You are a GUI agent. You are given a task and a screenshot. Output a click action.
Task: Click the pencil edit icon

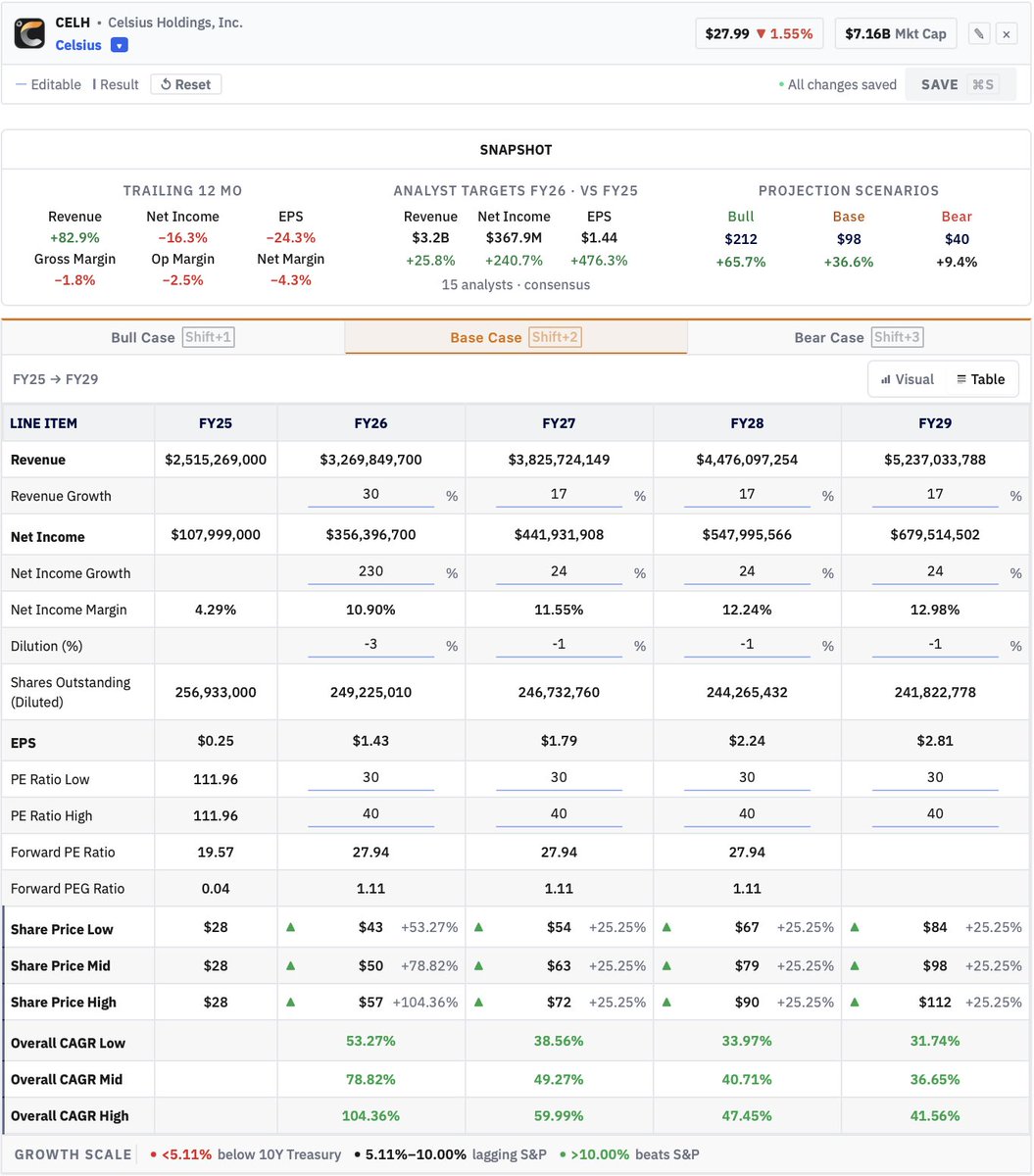[979, 34]
